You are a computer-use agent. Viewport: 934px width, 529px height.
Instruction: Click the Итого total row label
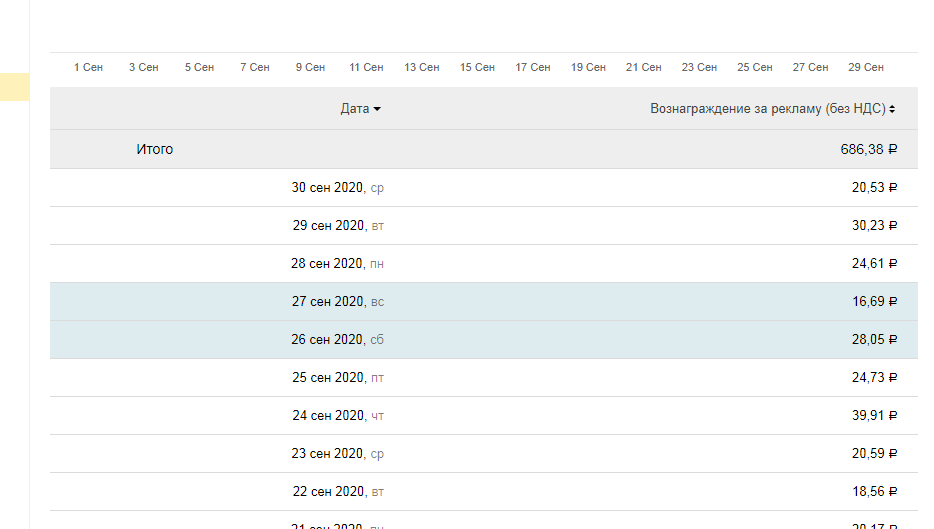click(x=155, y=149)
